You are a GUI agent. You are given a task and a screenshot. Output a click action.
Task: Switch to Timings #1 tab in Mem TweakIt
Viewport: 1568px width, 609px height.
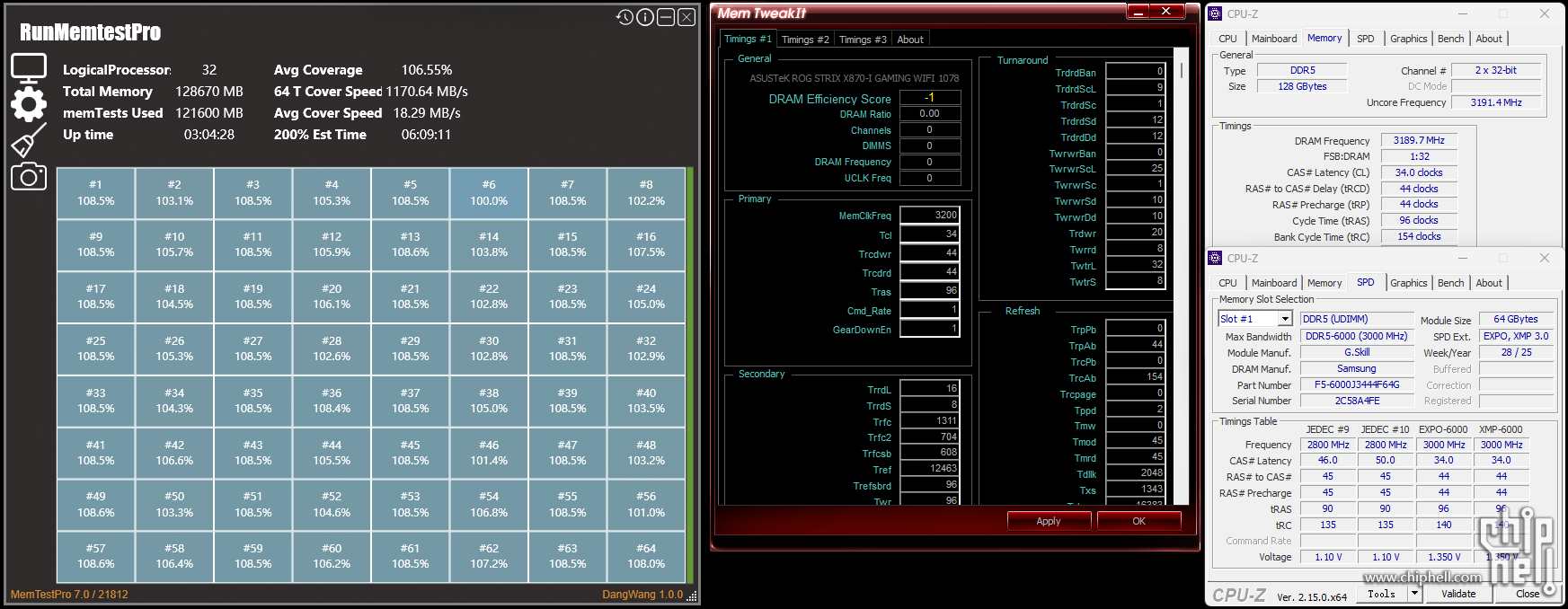[748, 39]
